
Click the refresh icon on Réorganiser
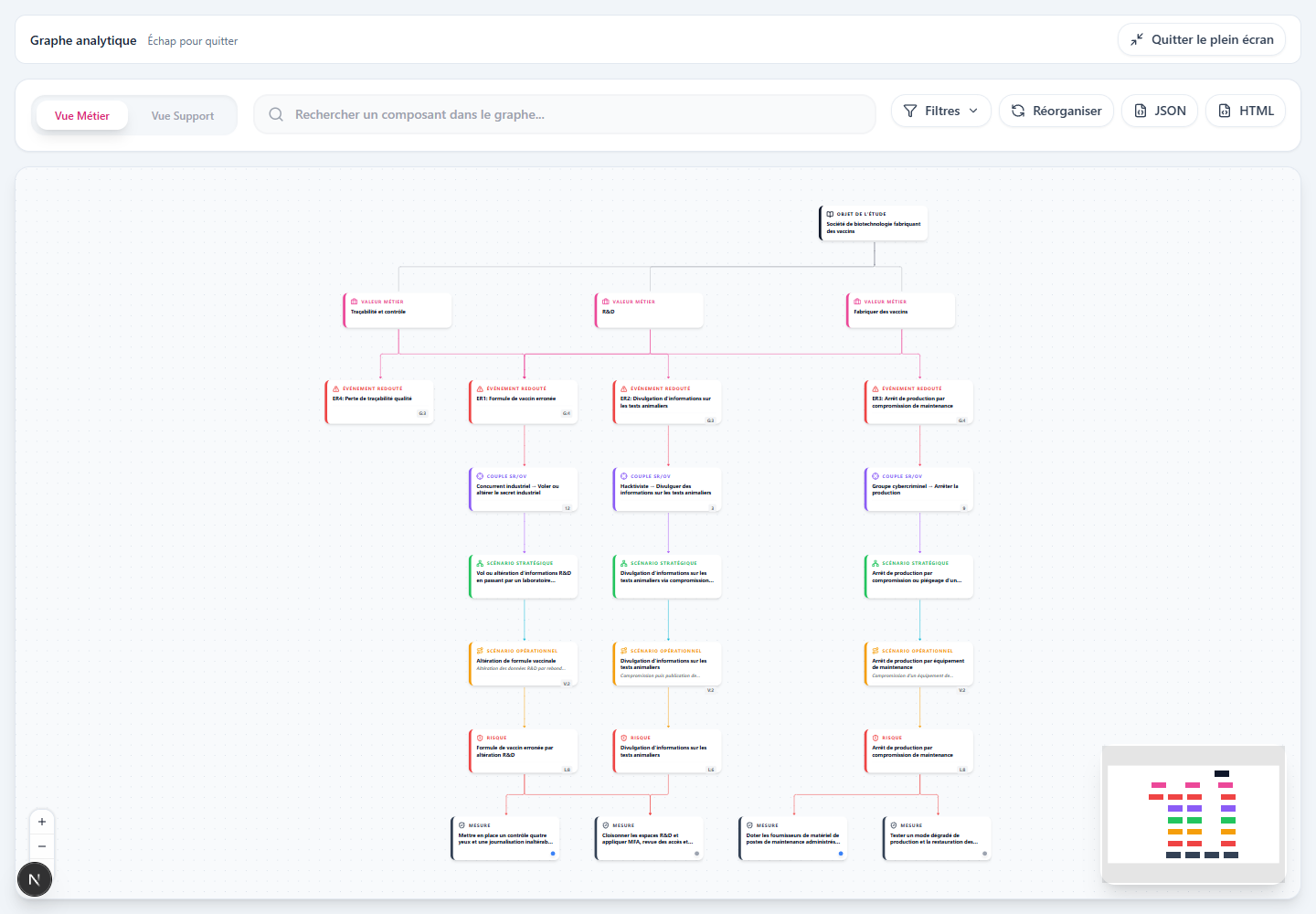[x=1018, y=111]
